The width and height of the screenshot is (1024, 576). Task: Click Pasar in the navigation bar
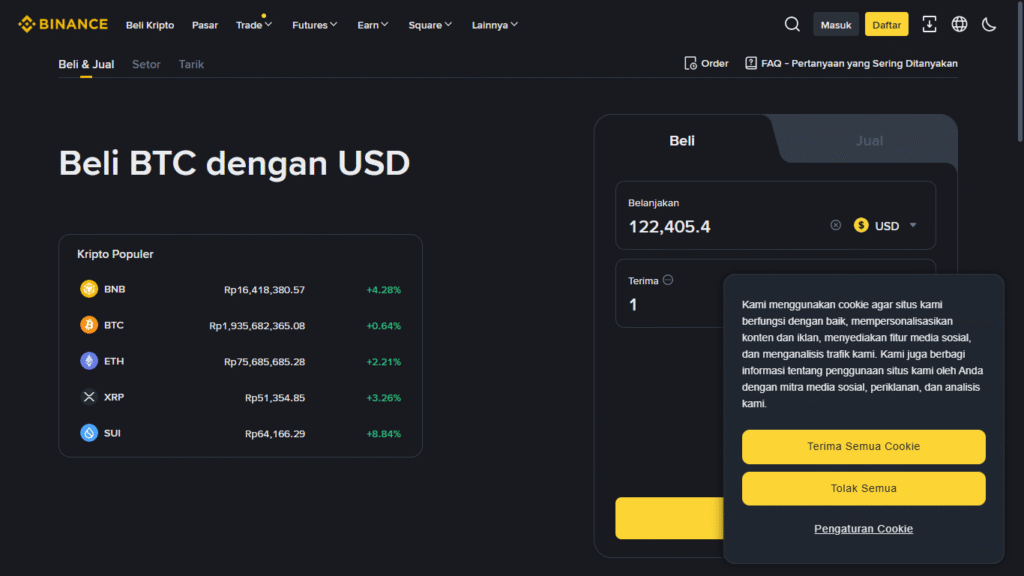[x=204, y=25]
